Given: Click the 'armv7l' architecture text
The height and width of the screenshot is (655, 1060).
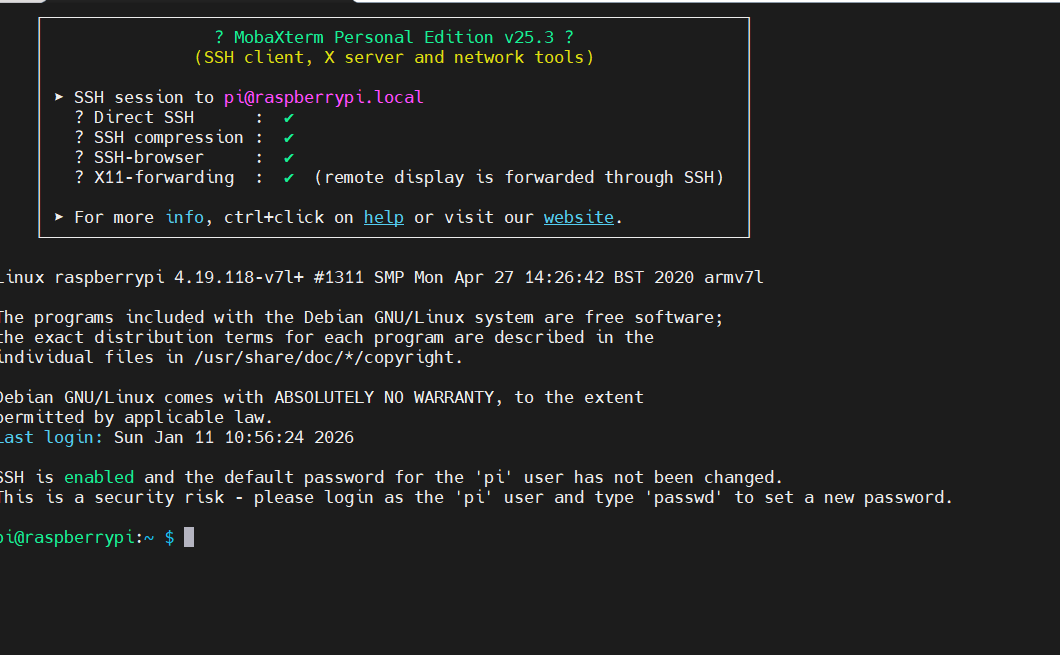Looking at the screenshot, I should click(733, 277).
